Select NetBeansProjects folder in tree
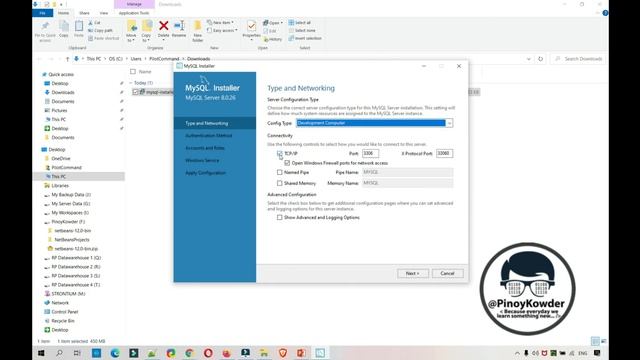The height and width of the screenshot is (360, 640). [72, 240]
